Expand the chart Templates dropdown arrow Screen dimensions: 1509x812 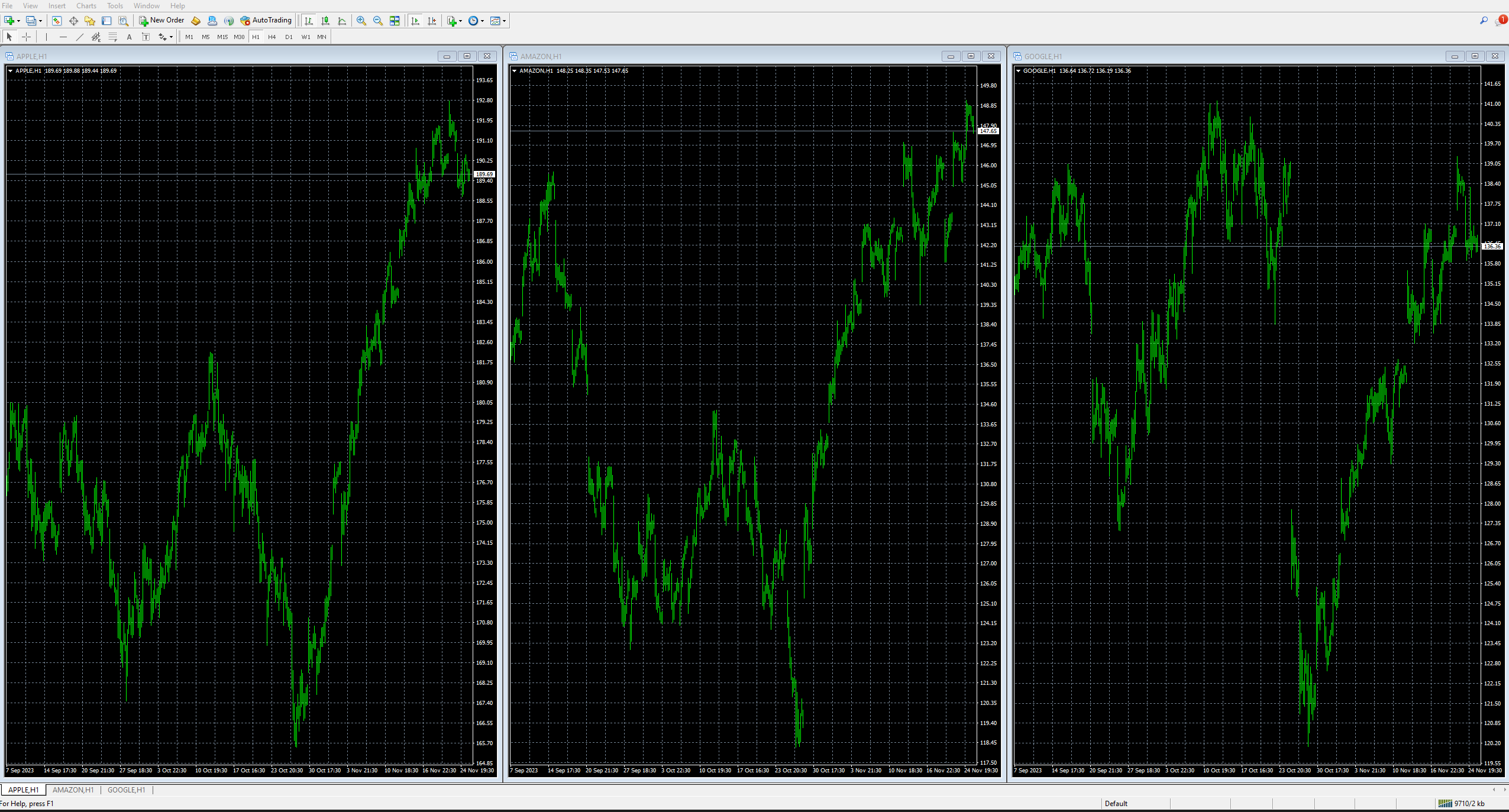click(505, 21)
